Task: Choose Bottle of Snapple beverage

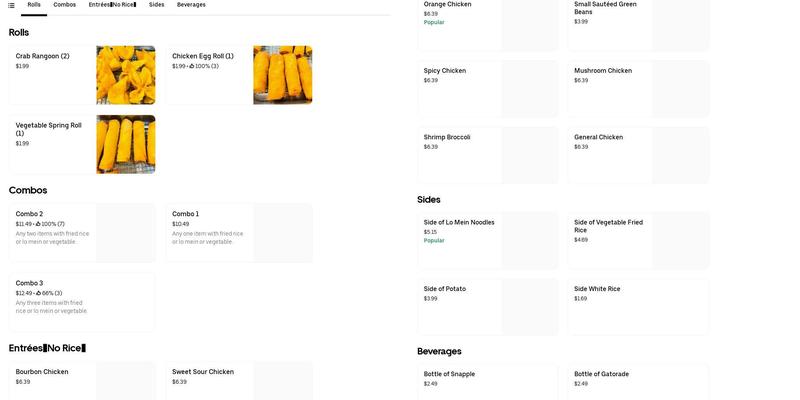Action: [487, 381]
